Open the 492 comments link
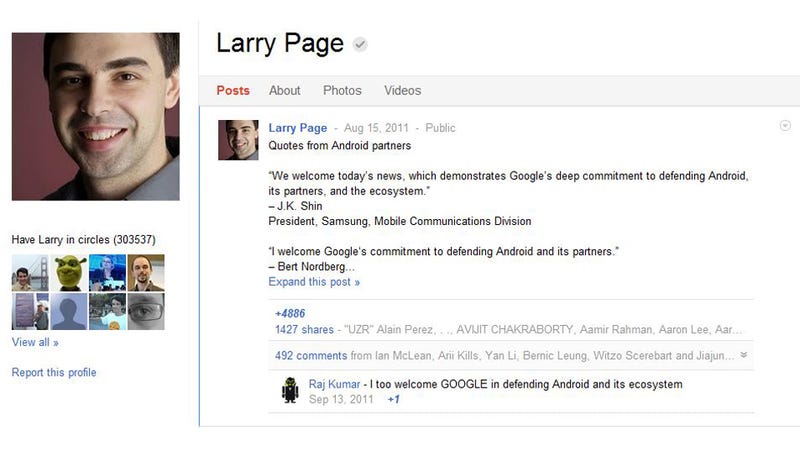Image resolution: width=800 pixels, height=450 pixels. 311,356
